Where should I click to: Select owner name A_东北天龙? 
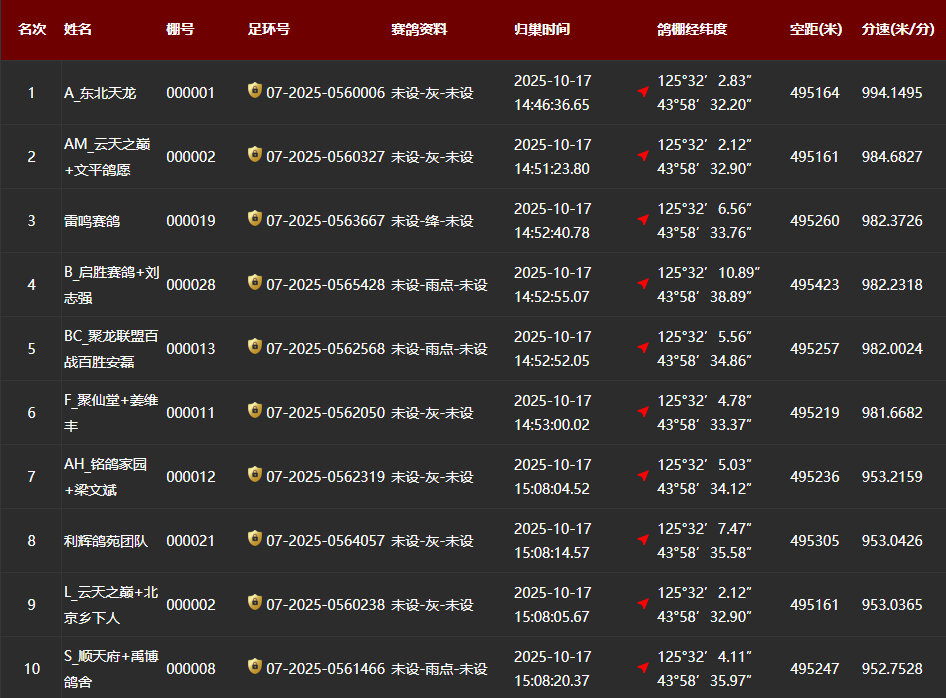100,93
